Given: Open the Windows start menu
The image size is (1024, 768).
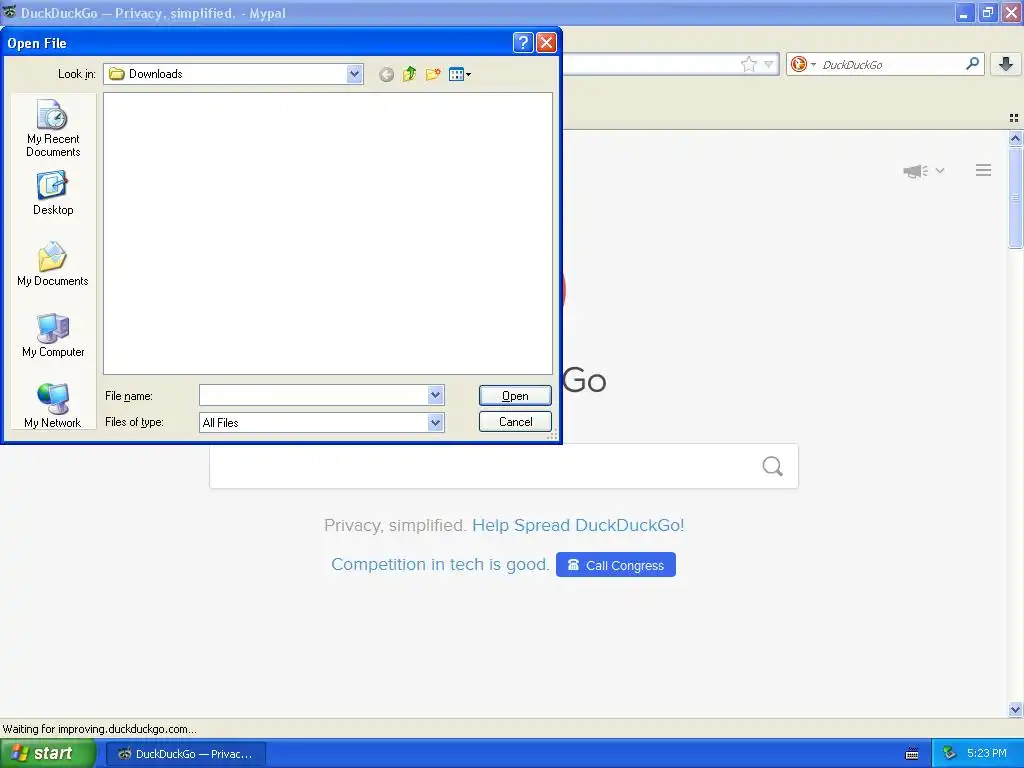Looking at the screenshot, I should point(48,753).
